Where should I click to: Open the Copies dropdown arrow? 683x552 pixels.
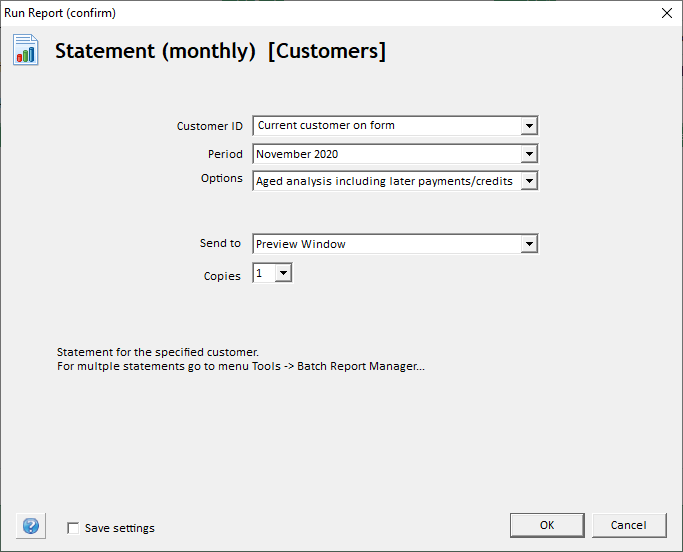click(284, 273)
